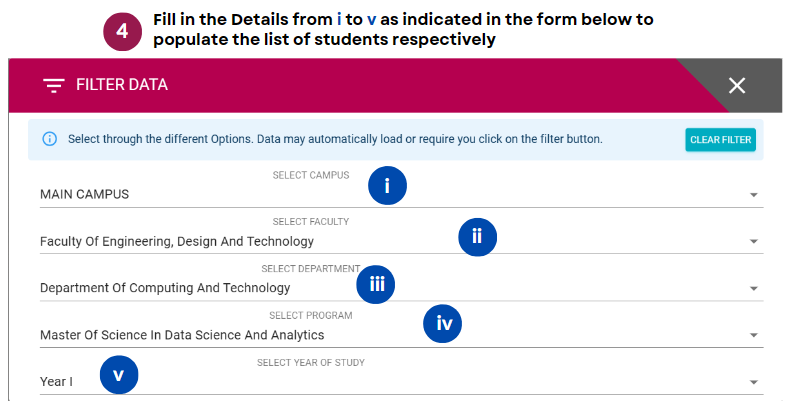Expand the Select Year of Study arrow
This screenshot has height=410, width=788.
pos(753,382)
